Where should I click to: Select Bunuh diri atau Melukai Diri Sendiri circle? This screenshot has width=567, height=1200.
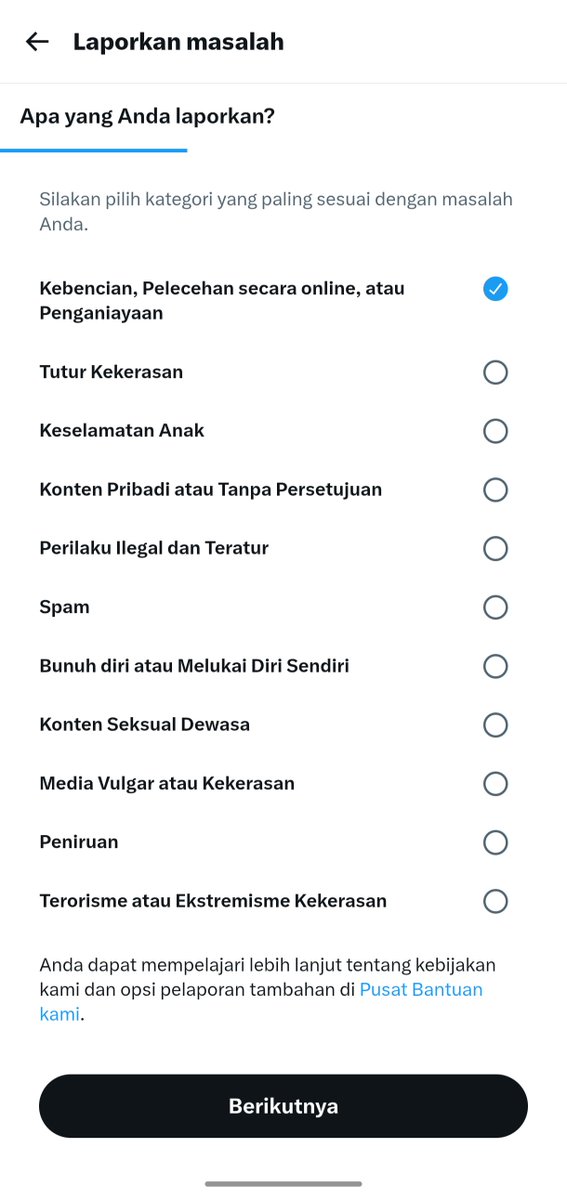pos(495,666)
